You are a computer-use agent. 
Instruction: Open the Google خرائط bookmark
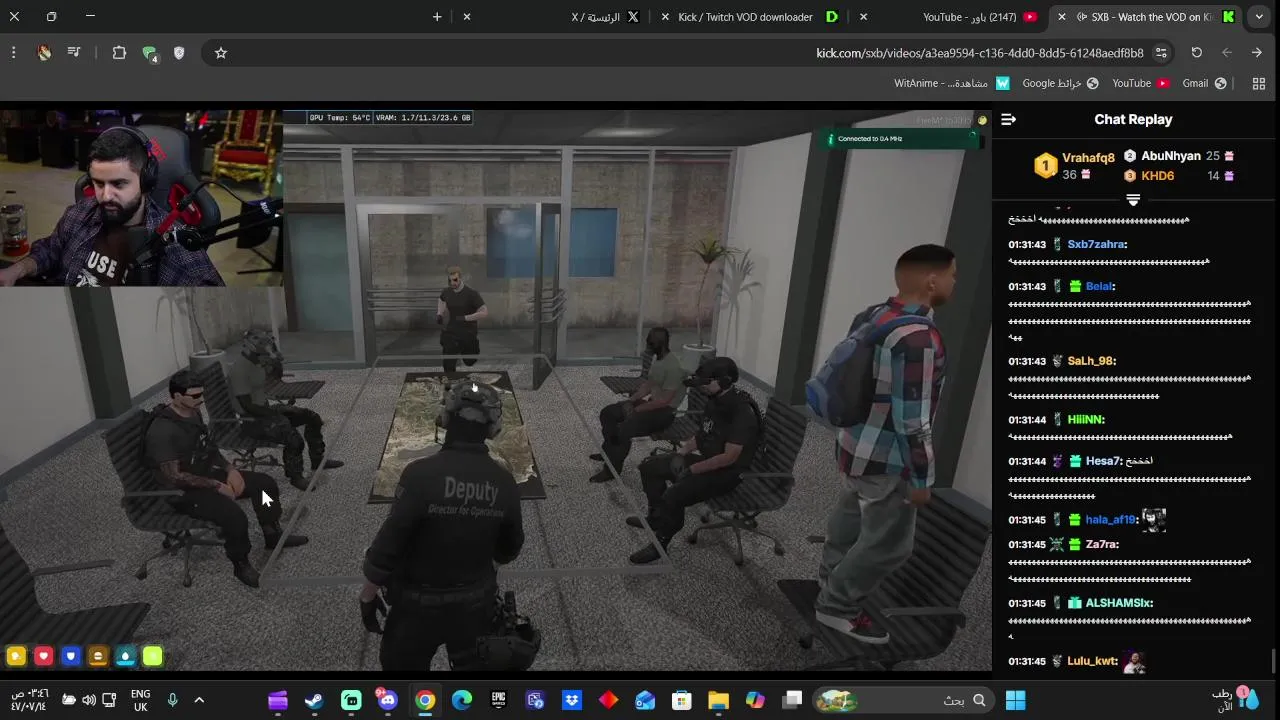[x=1060, y=84]
